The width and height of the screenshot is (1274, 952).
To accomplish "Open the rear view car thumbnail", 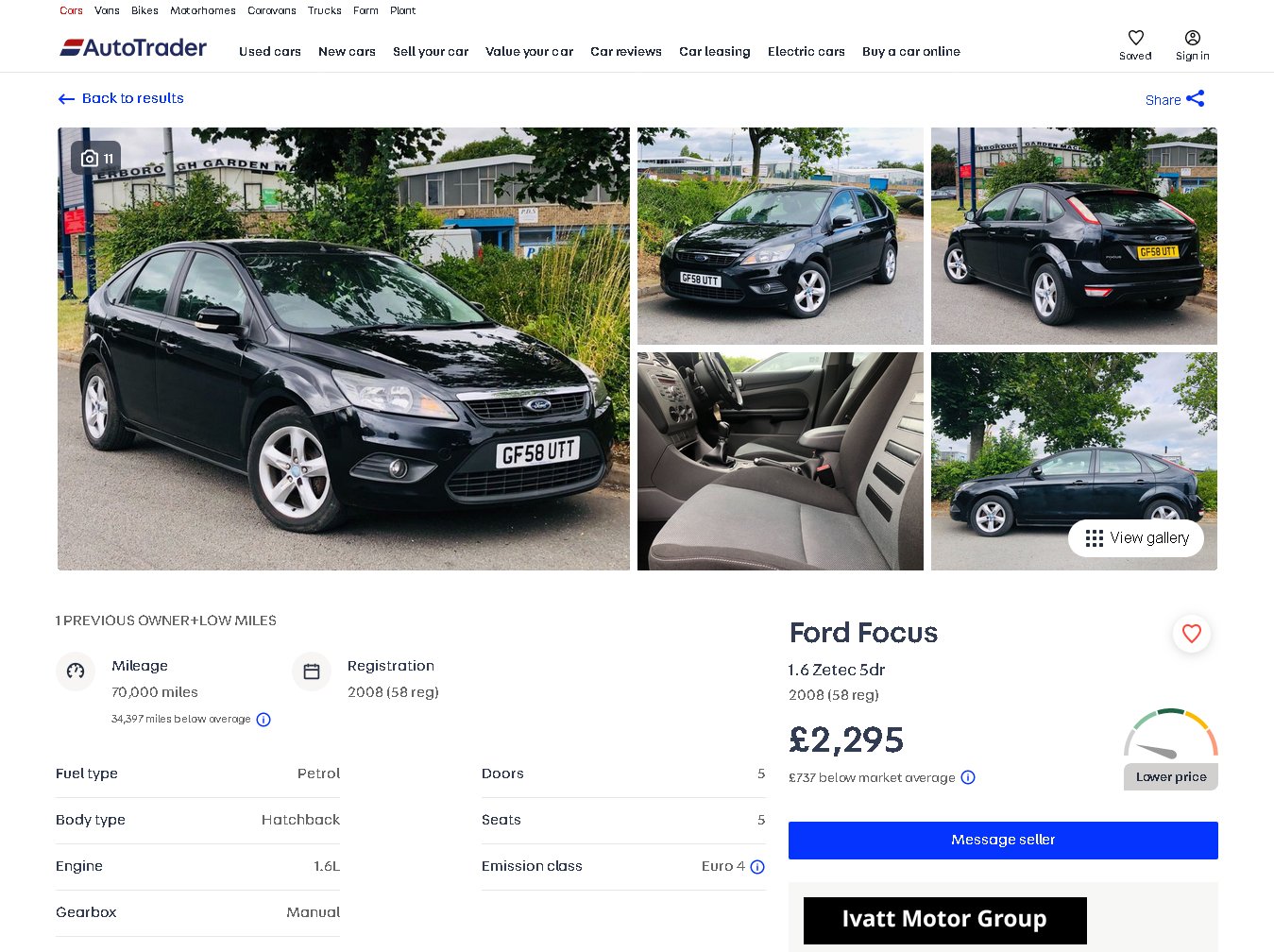I will pyautogui.click(x=1074, y=236).
